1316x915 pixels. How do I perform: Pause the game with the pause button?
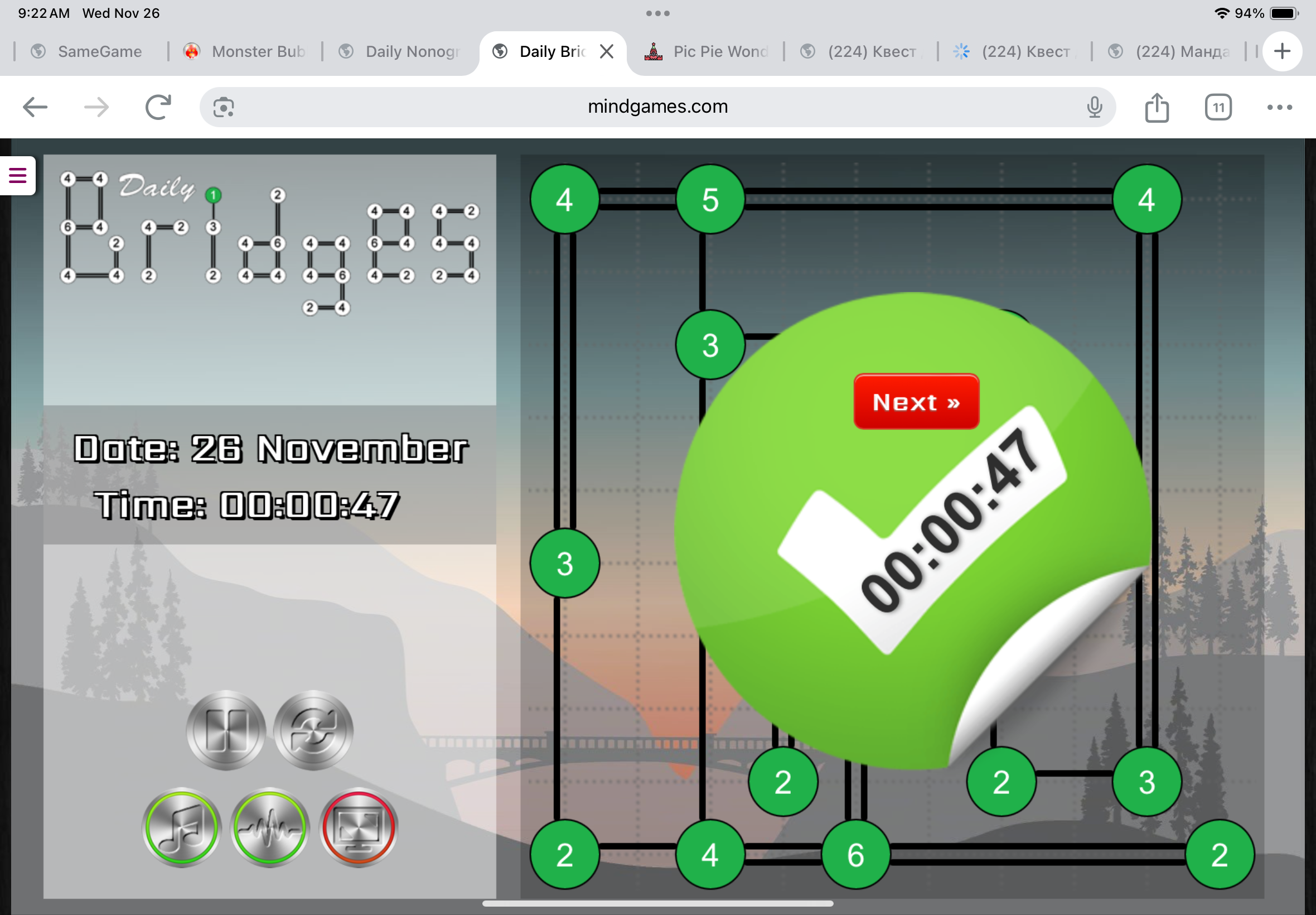(x=226, y=730)
